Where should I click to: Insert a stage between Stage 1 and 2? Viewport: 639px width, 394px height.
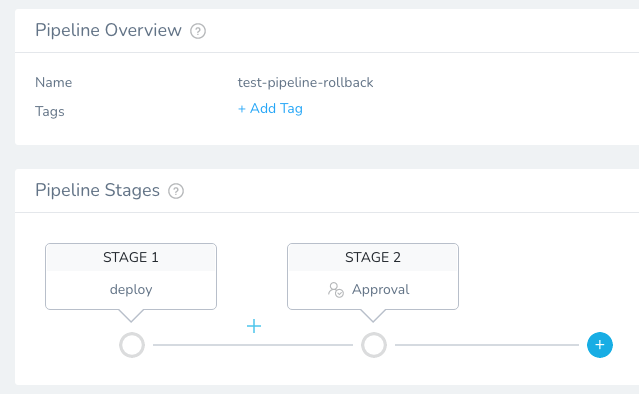pos(254,326)
